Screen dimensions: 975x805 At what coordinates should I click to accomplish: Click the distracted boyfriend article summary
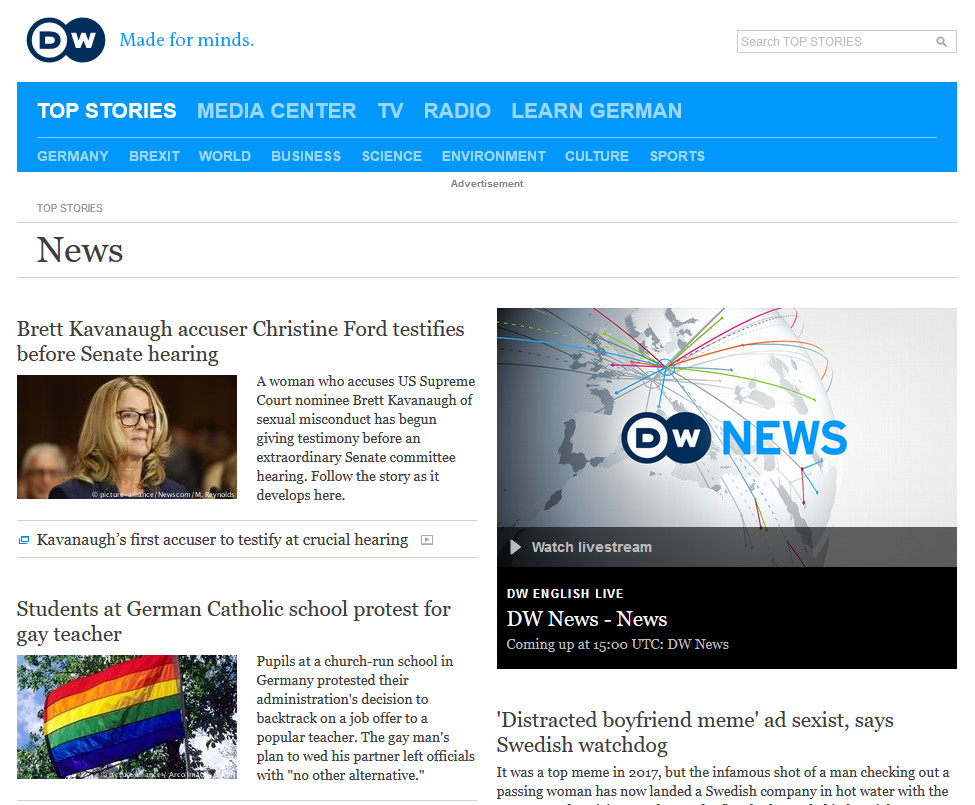coord(723,786)
